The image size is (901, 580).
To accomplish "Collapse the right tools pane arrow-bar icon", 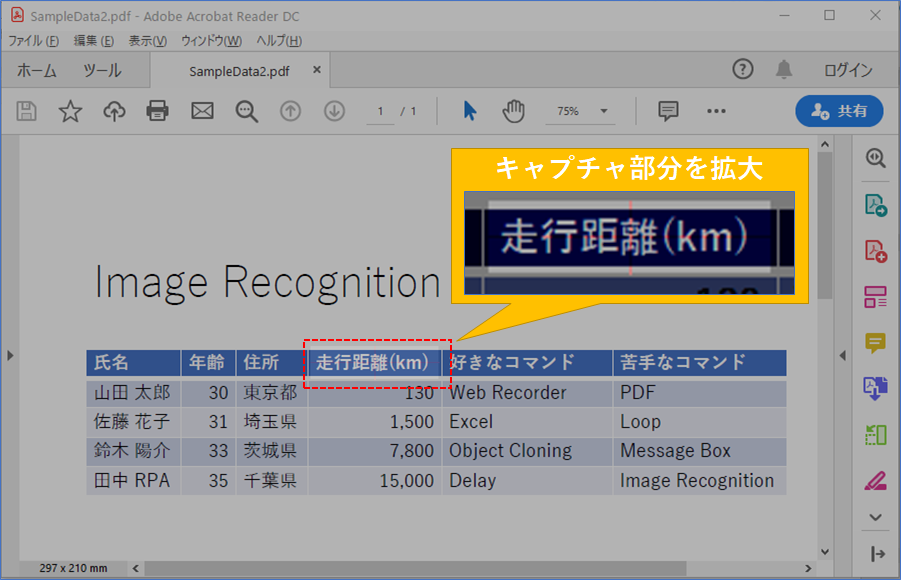I will click(x=877, y=554).
